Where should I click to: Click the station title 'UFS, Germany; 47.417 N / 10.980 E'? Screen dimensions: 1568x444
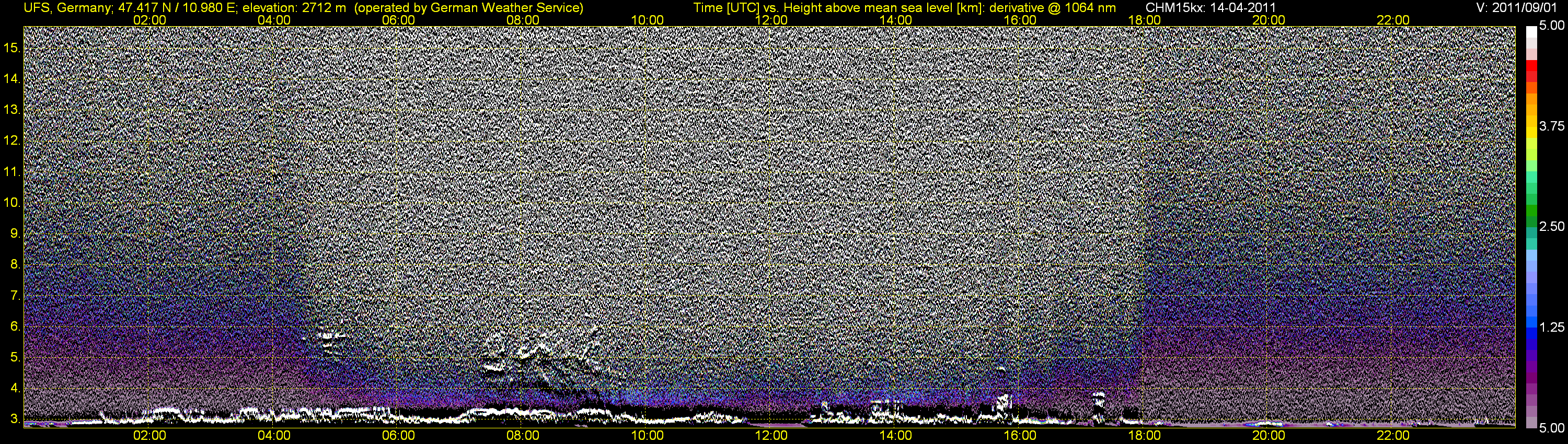coord(130,7)
